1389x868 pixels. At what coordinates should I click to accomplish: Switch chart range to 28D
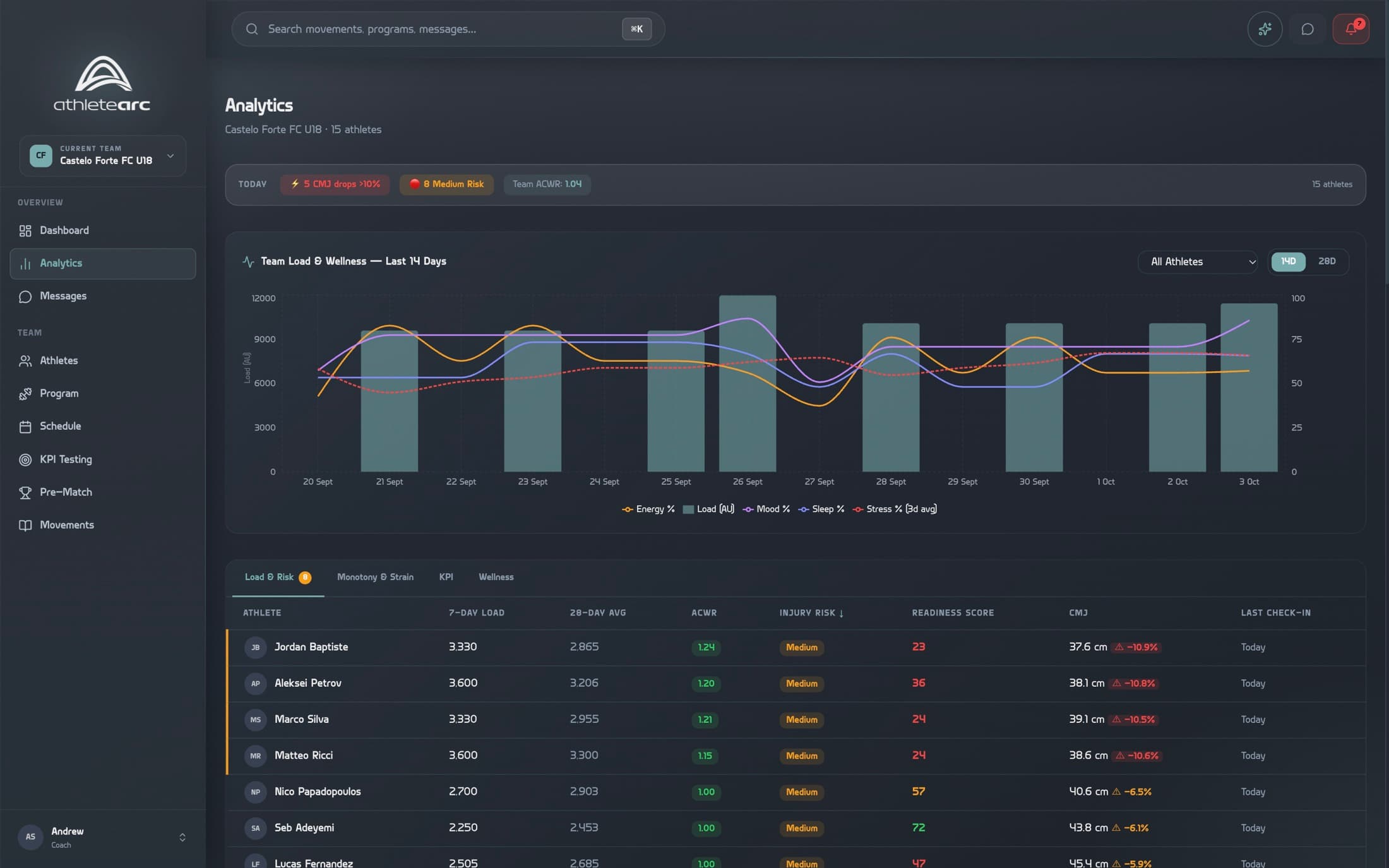point(1326,261)
